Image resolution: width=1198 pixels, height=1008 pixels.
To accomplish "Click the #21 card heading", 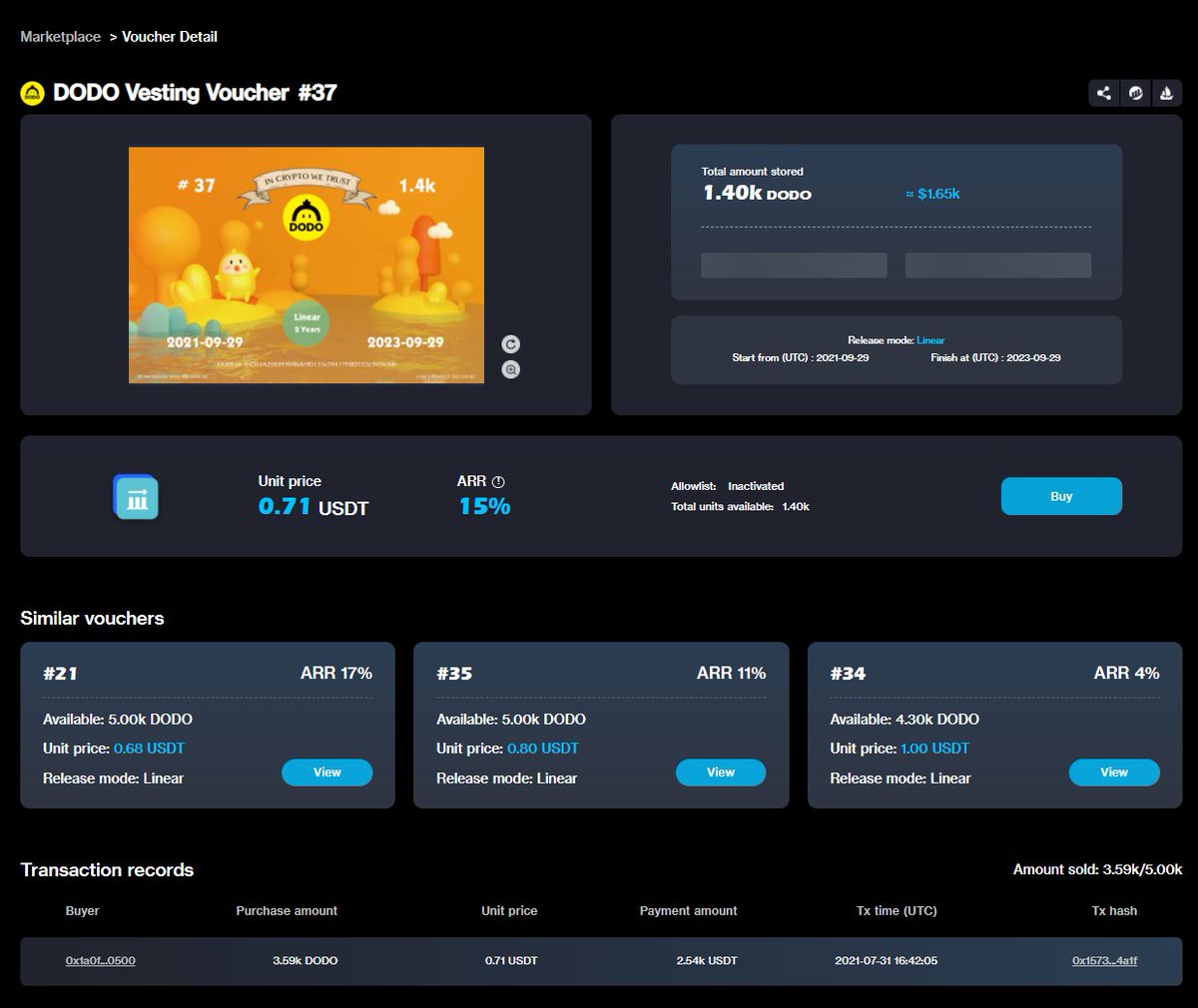I will coord(60,674).
